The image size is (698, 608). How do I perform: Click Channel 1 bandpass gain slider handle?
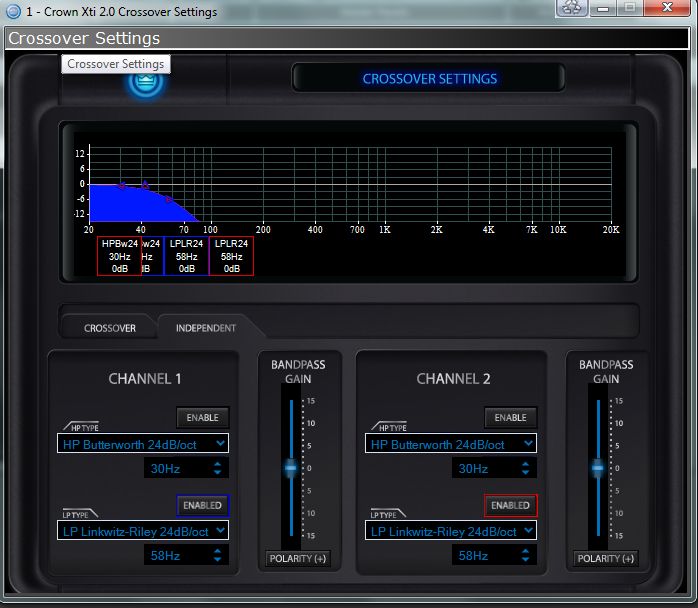[291, 467]
